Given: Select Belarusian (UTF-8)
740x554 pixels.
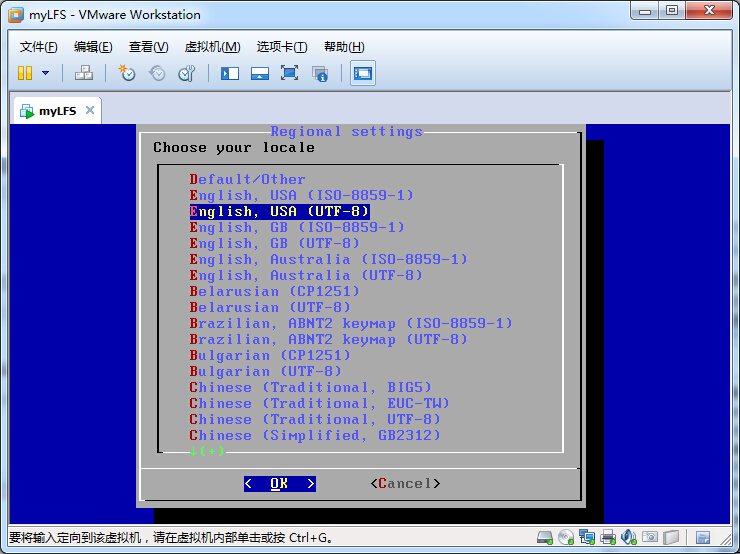Looking at the screenshot, I should click(x=270, y=308).
